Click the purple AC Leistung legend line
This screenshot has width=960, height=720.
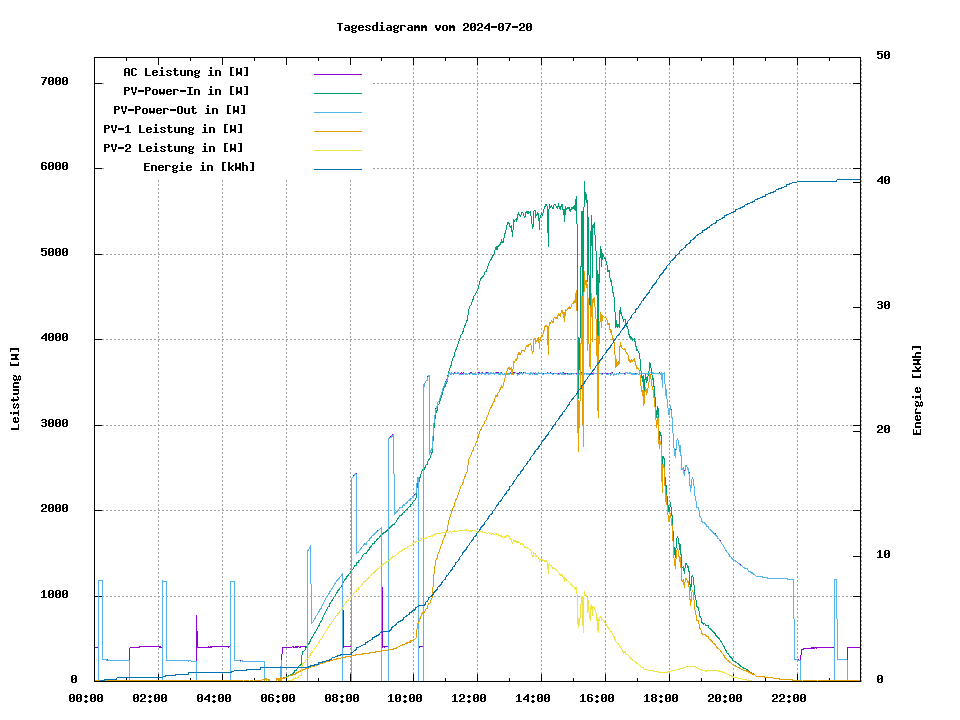coord(337,74)
